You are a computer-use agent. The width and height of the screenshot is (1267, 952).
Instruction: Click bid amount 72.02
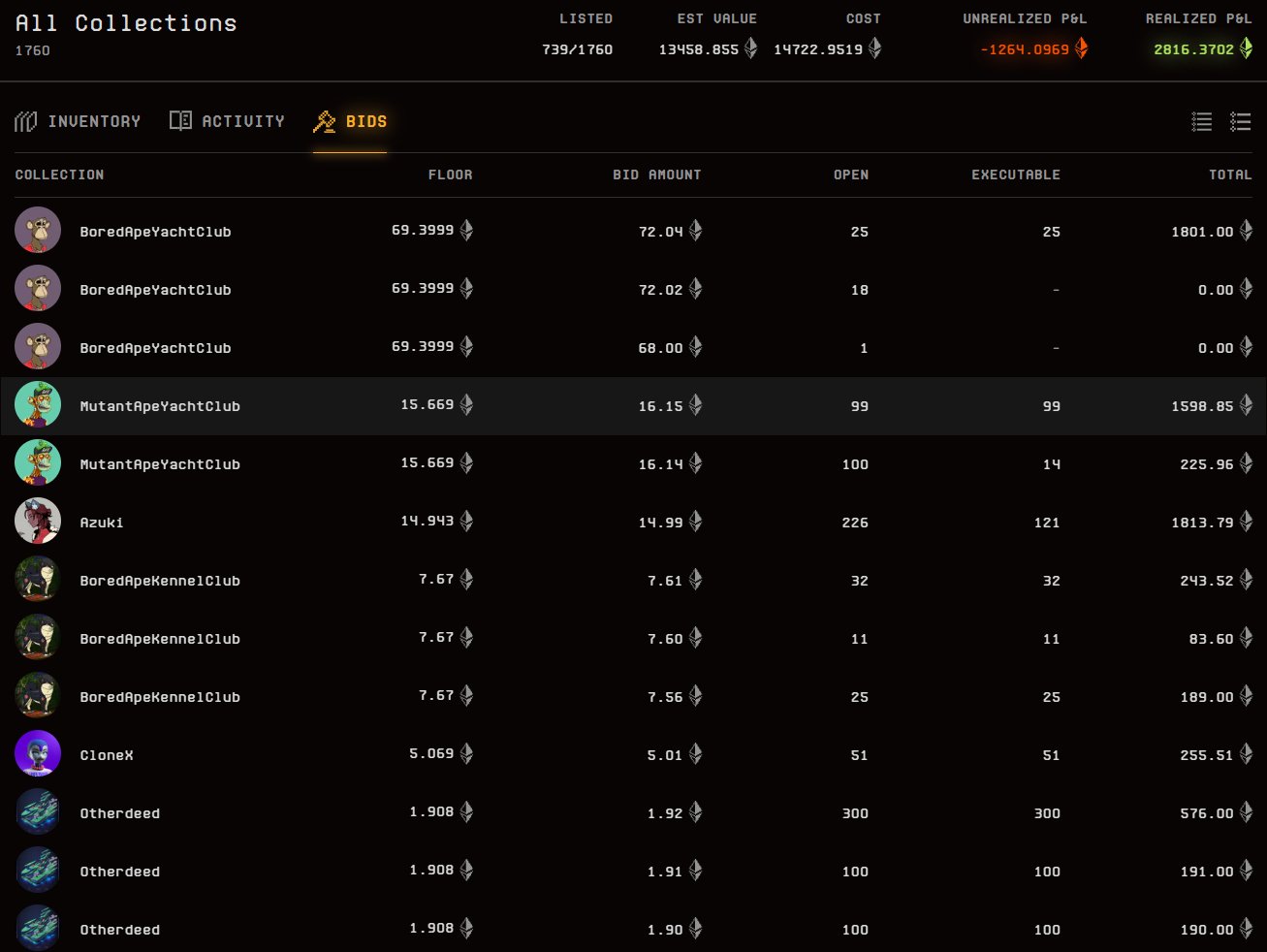click(661, 290)
